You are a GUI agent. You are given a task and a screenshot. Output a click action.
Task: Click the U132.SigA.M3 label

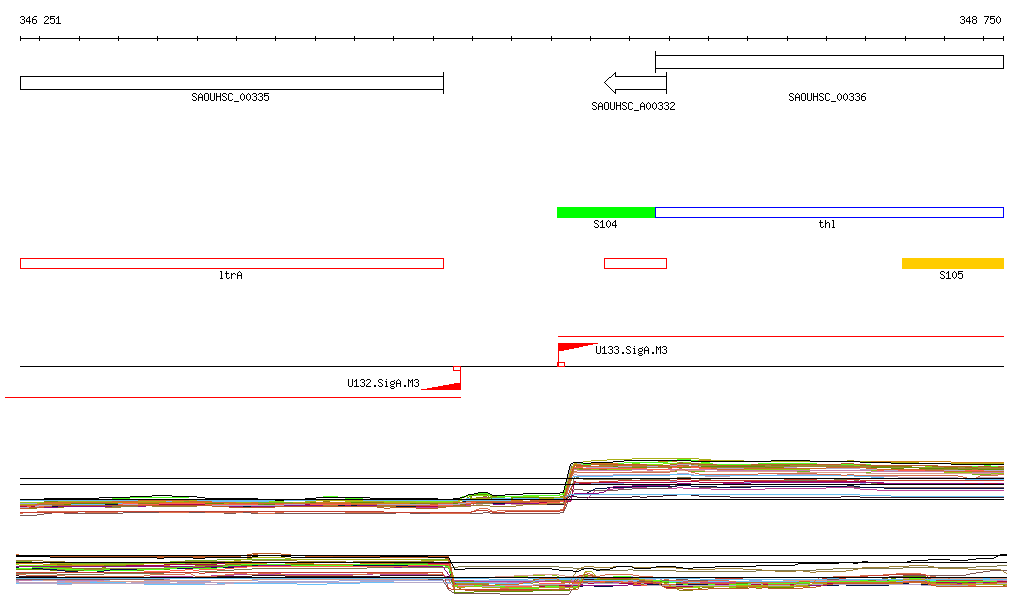(x=383, y=383)
